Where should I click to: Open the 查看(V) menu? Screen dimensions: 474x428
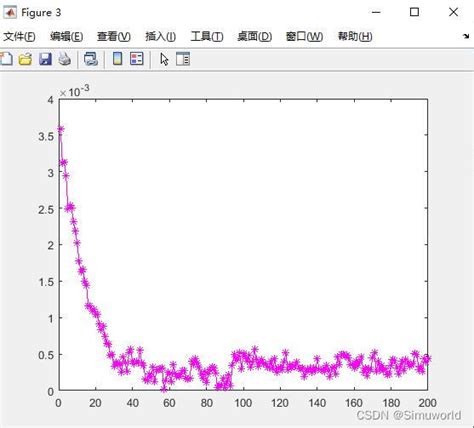point(114,36)
